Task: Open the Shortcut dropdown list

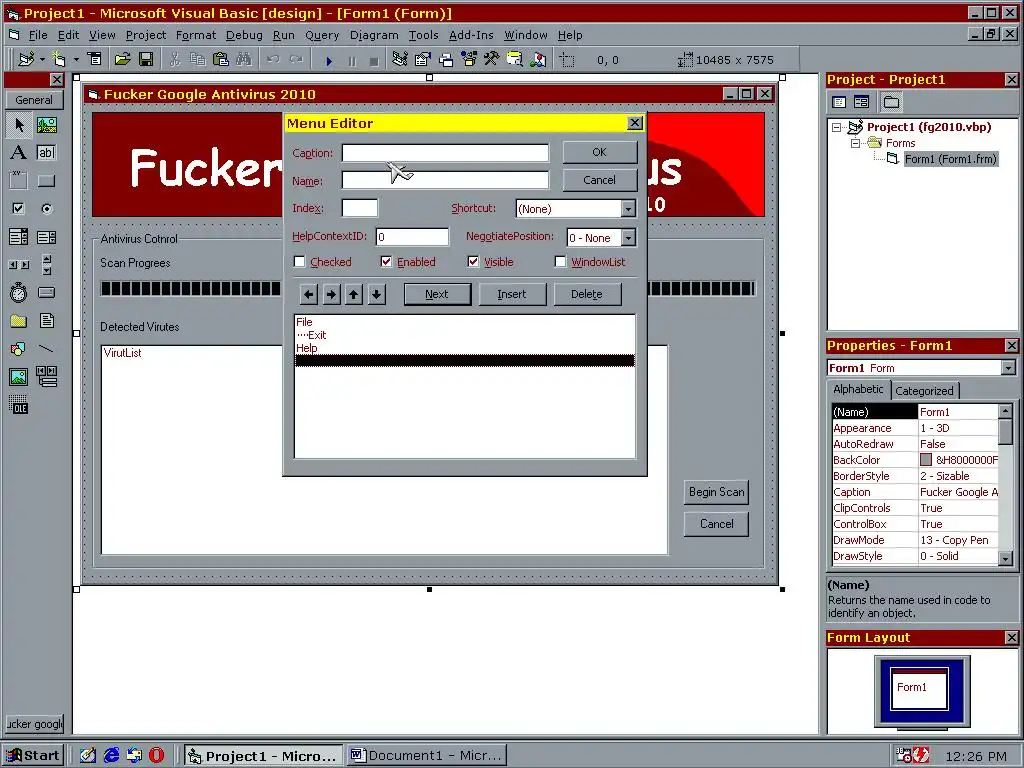Action: 628,209
